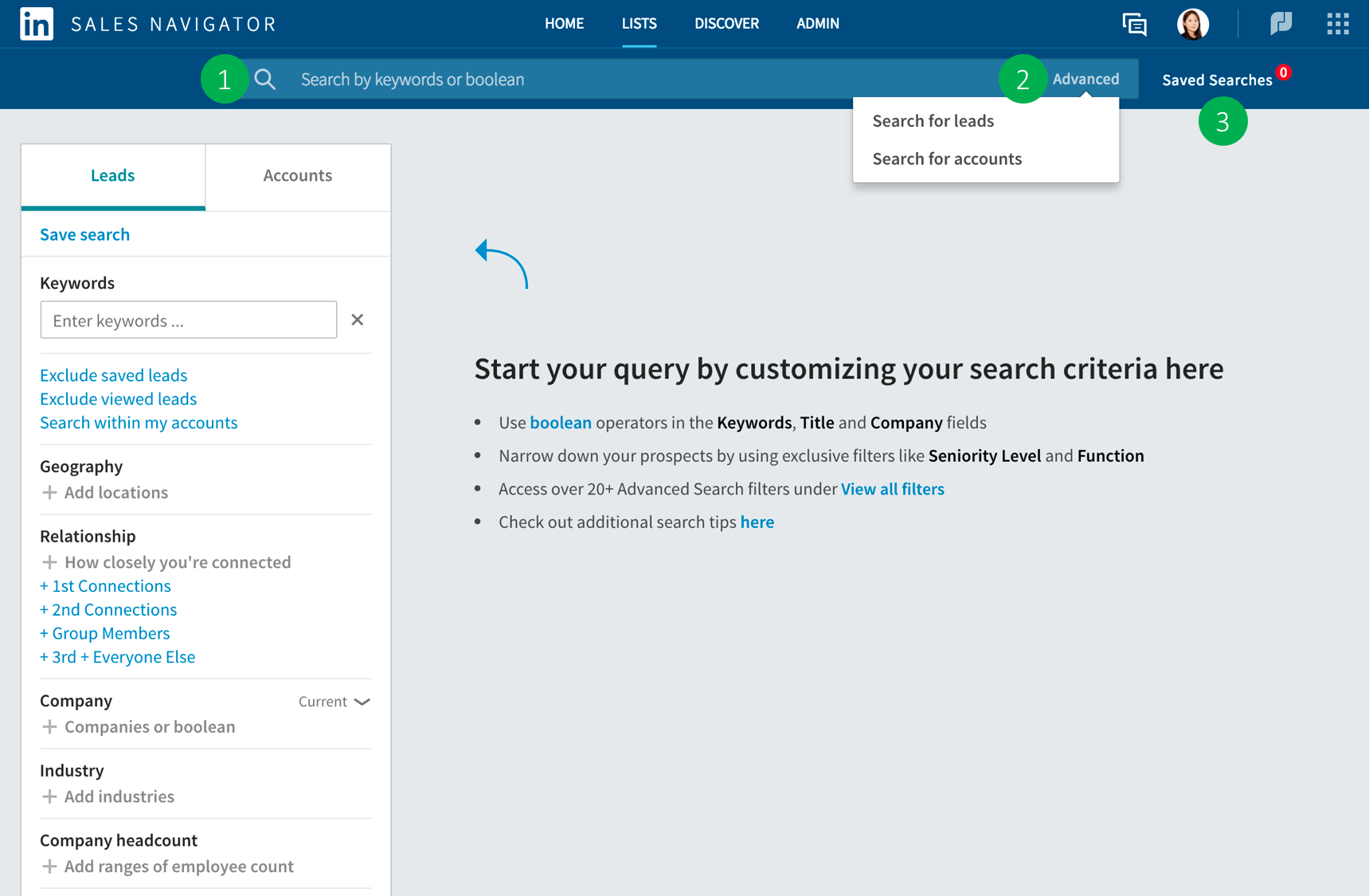Click Exclude viewed leads
The image size is (1369, 896).
pyautogui.click(x=119, y=399)
